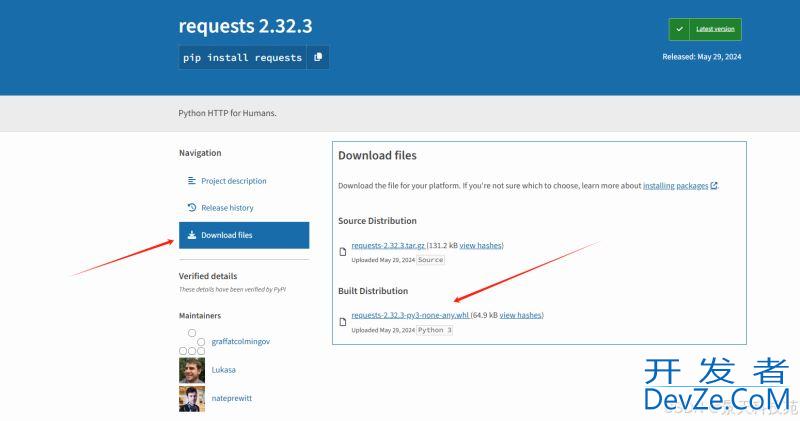
Task: Open maintainer graffatcolmingov profile link
Action: click(240, 341)
